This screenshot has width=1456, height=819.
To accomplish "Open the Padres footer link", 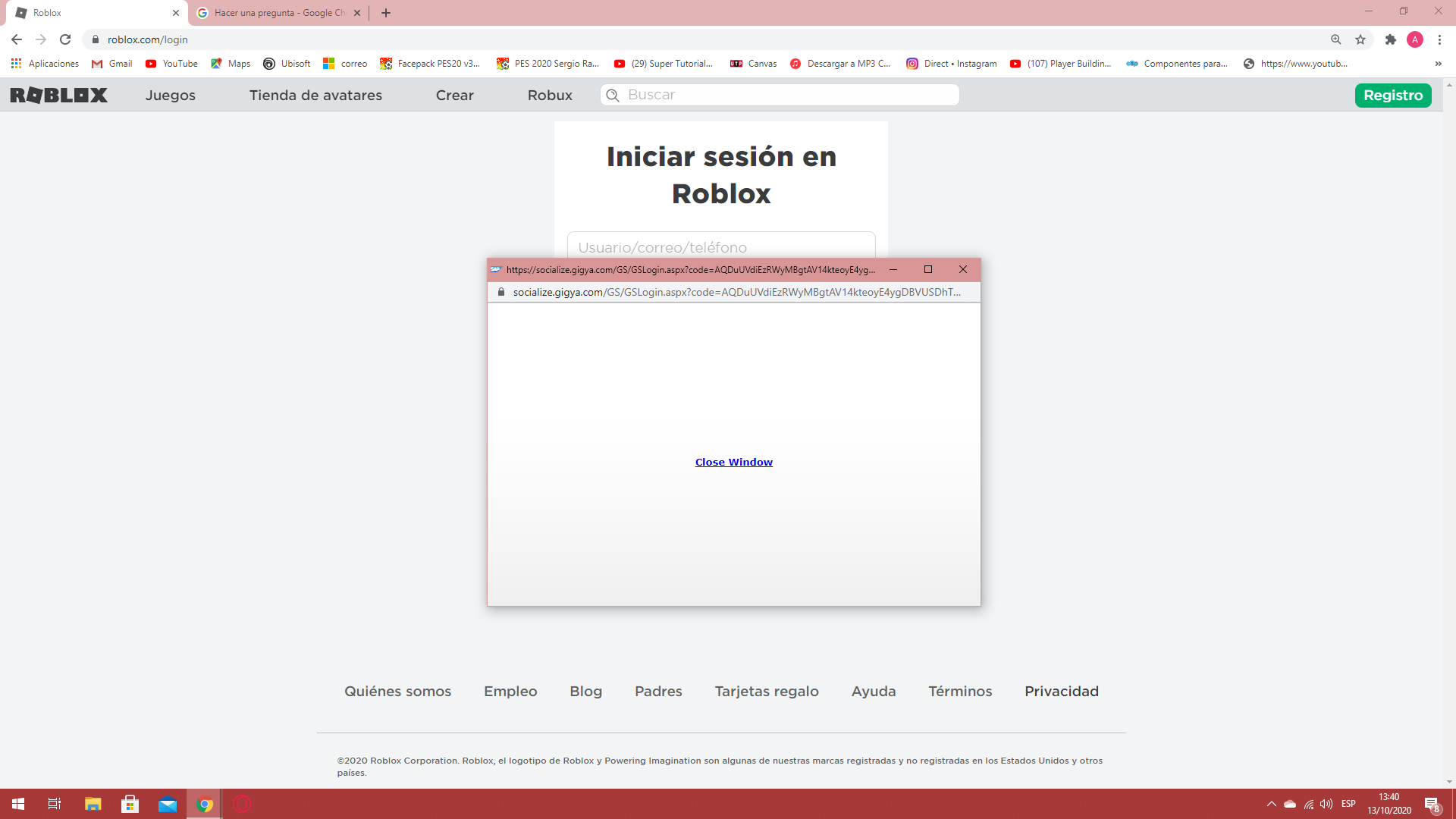I will pyautogui.click(x=658, y=691).
